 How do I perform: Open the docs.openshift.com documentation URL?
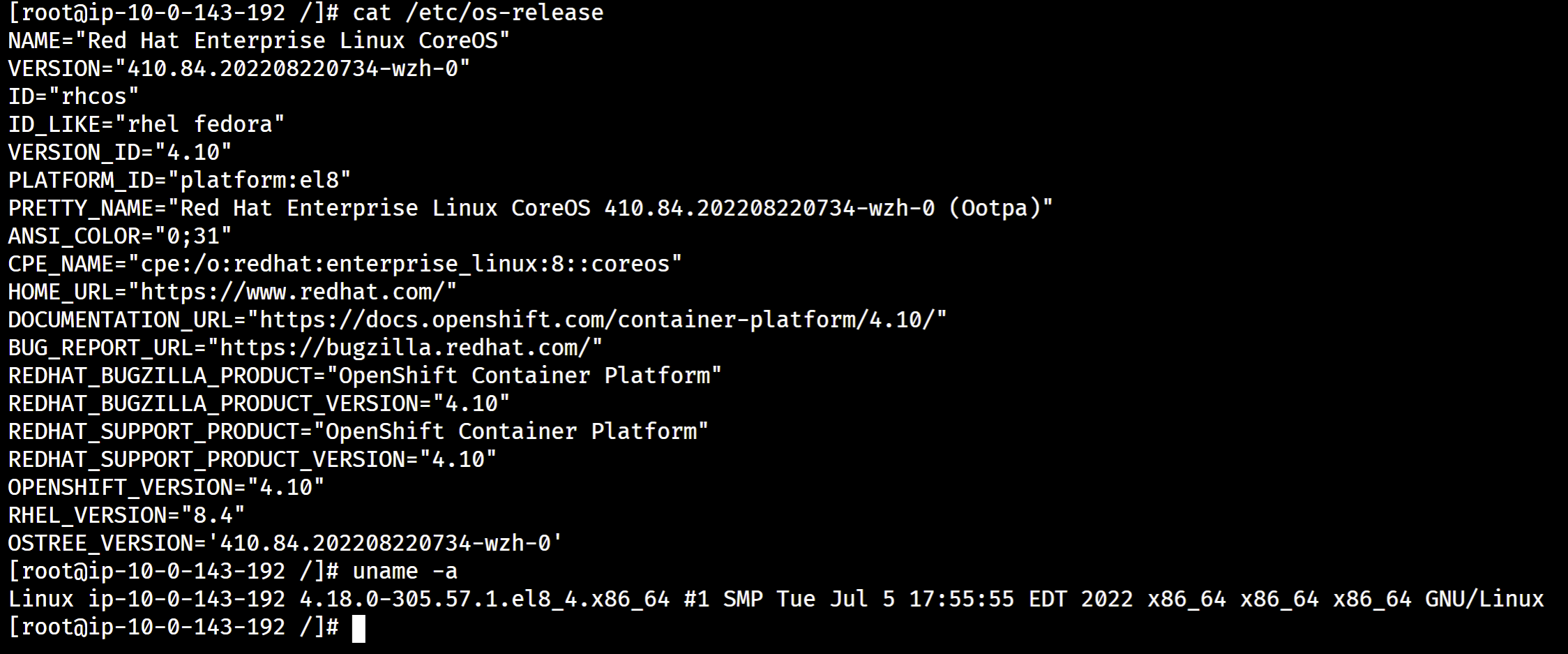(x=603, y=320)
